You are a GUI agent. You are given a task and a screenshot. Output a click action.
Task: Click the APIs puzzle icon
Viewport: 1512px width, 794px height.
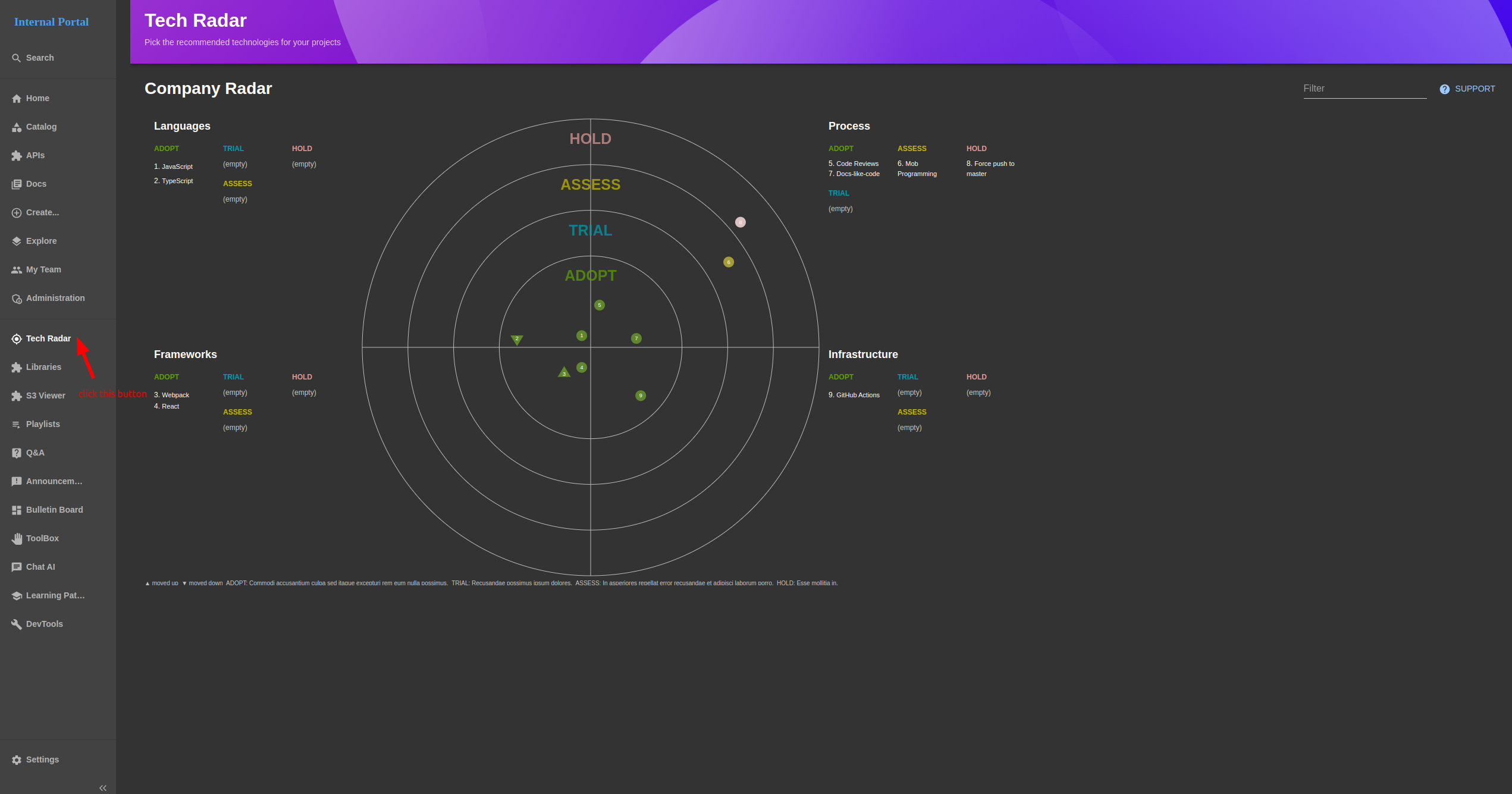(x=17, y=156)
